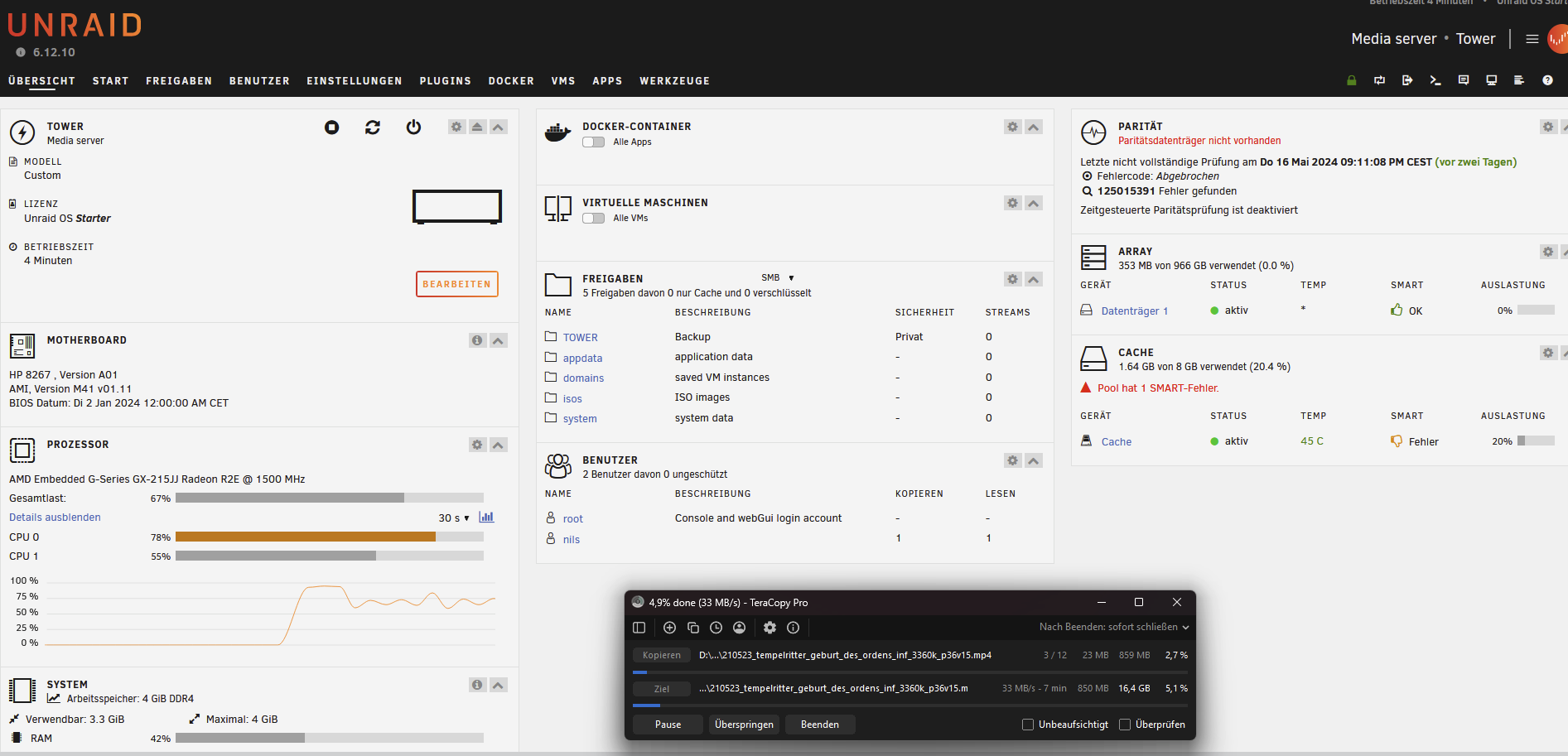This screenshot has width=1568, height=756.
Task: Open TeraCopy settings gear icon
Action: click(770, 628)
